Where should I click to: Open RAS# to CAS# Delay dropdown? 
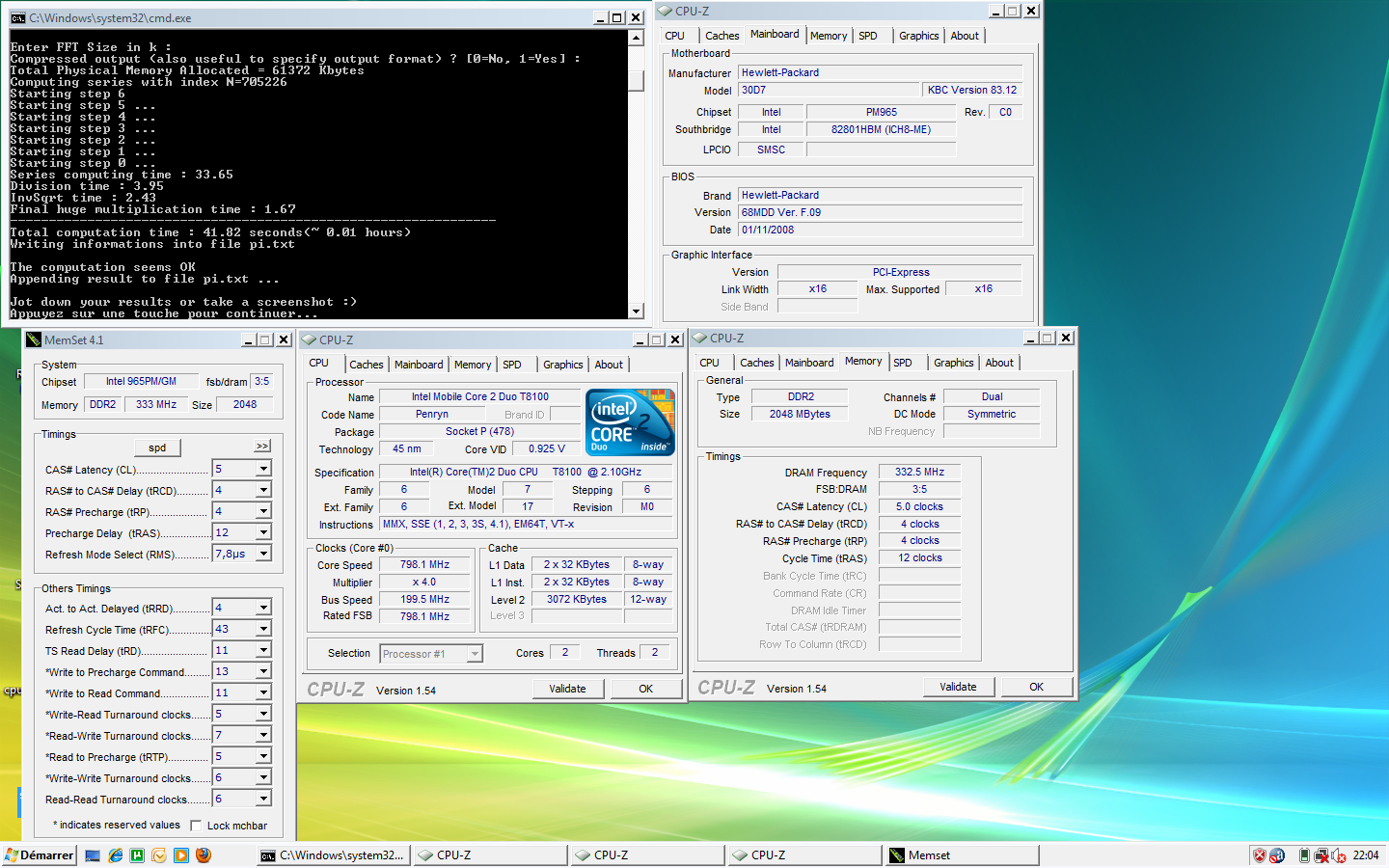pos(263,490)
